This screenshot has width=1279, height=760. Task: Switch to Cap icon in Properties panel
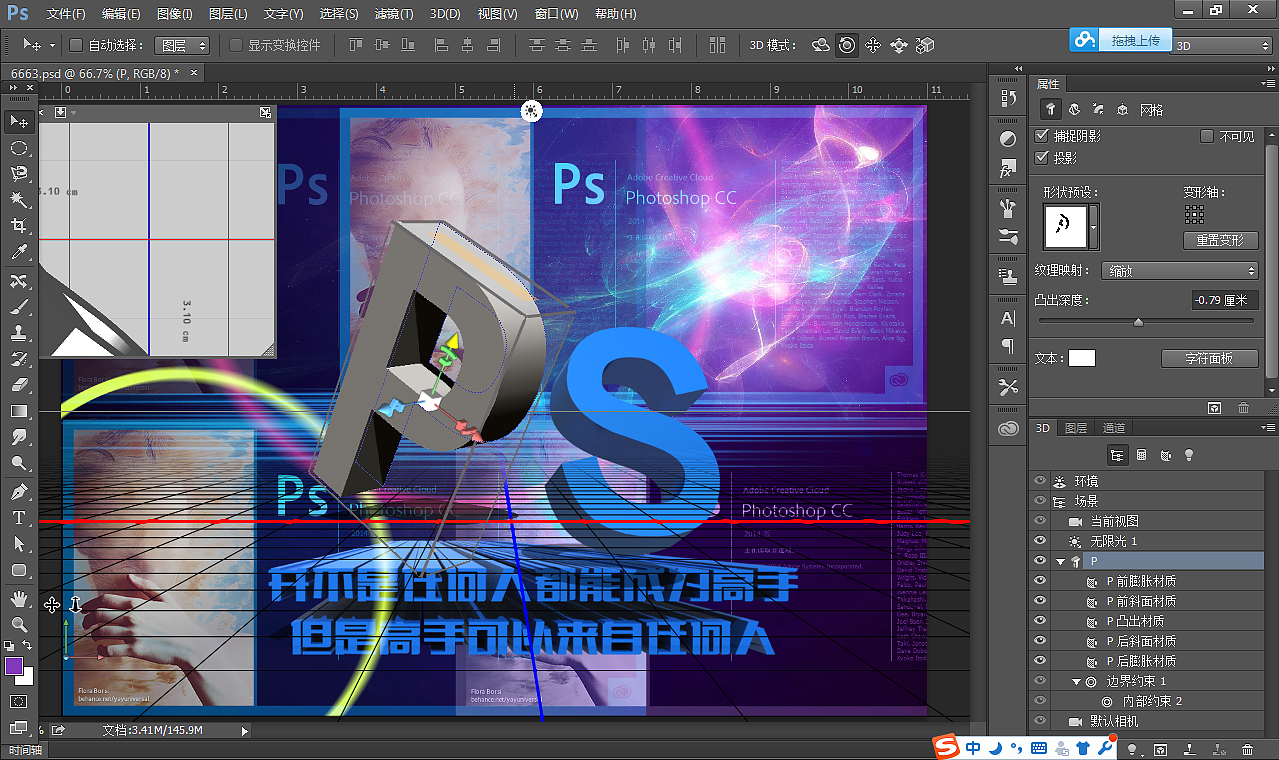pos(1098,110)
